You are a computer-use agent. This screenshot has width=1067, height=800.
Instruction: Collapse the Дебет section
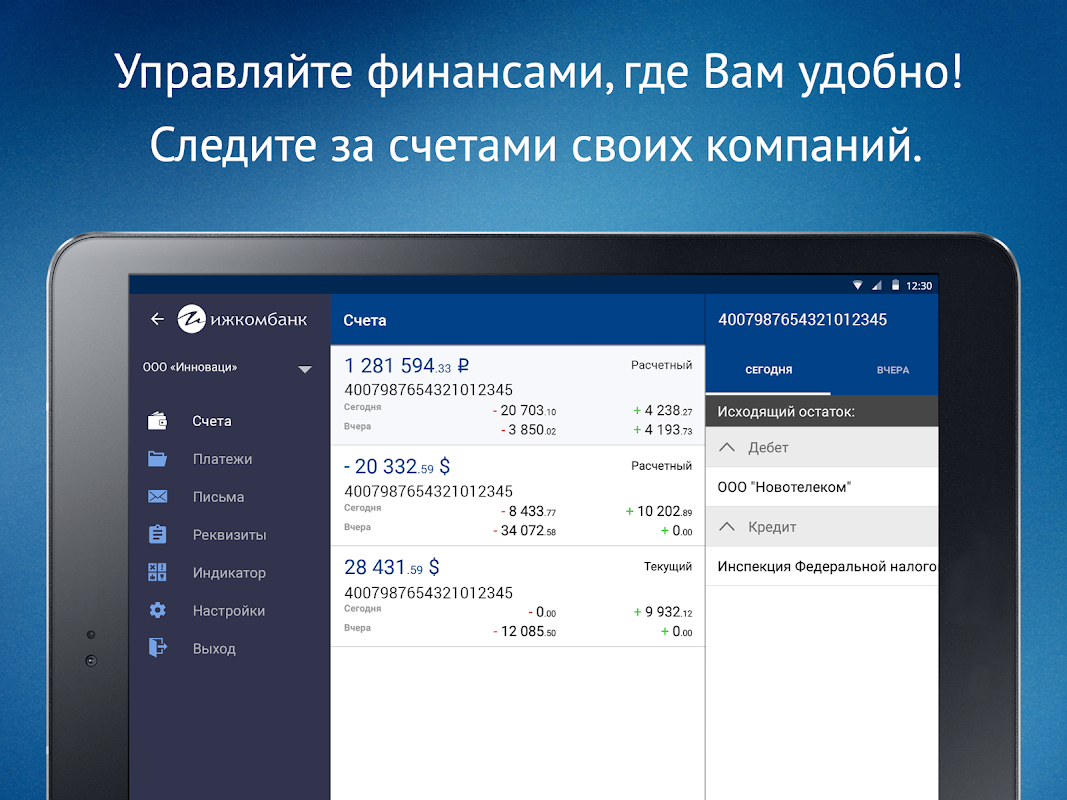pos(821,447)
